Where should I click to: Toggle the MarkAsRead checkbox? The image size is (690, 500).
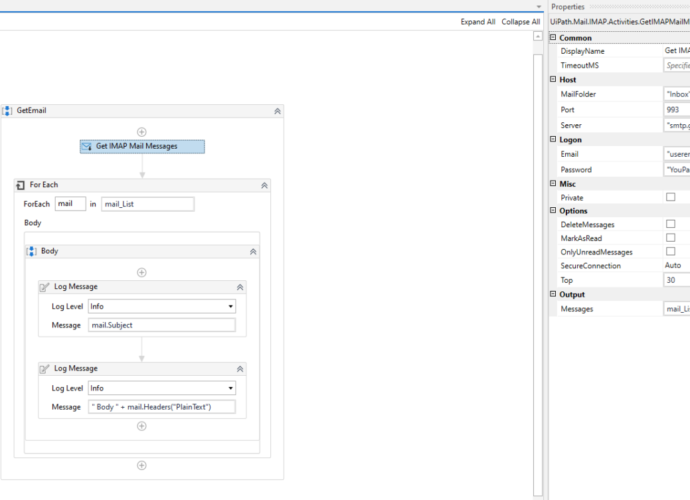coord(671,238)
